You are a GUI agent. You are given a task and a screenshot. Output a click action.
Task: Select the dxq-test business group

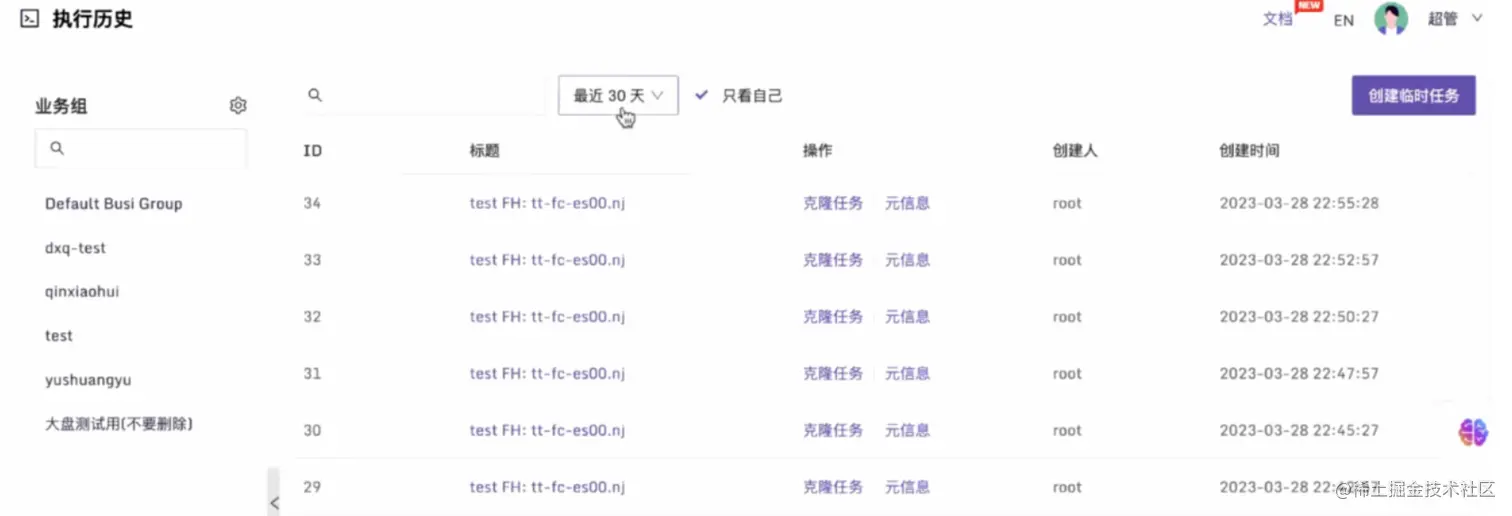(x=75, y=248)
